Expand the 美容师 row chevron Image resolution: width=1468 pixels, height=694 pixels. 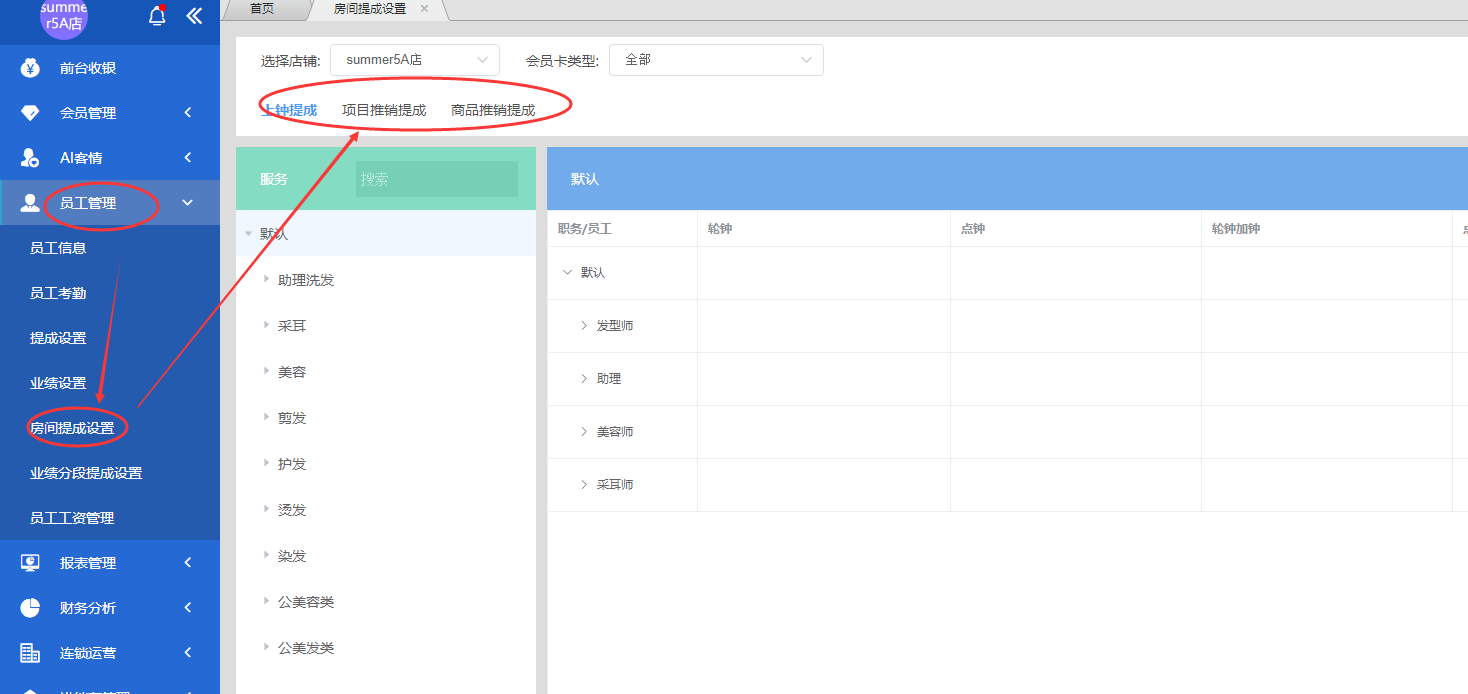point(584,432)
